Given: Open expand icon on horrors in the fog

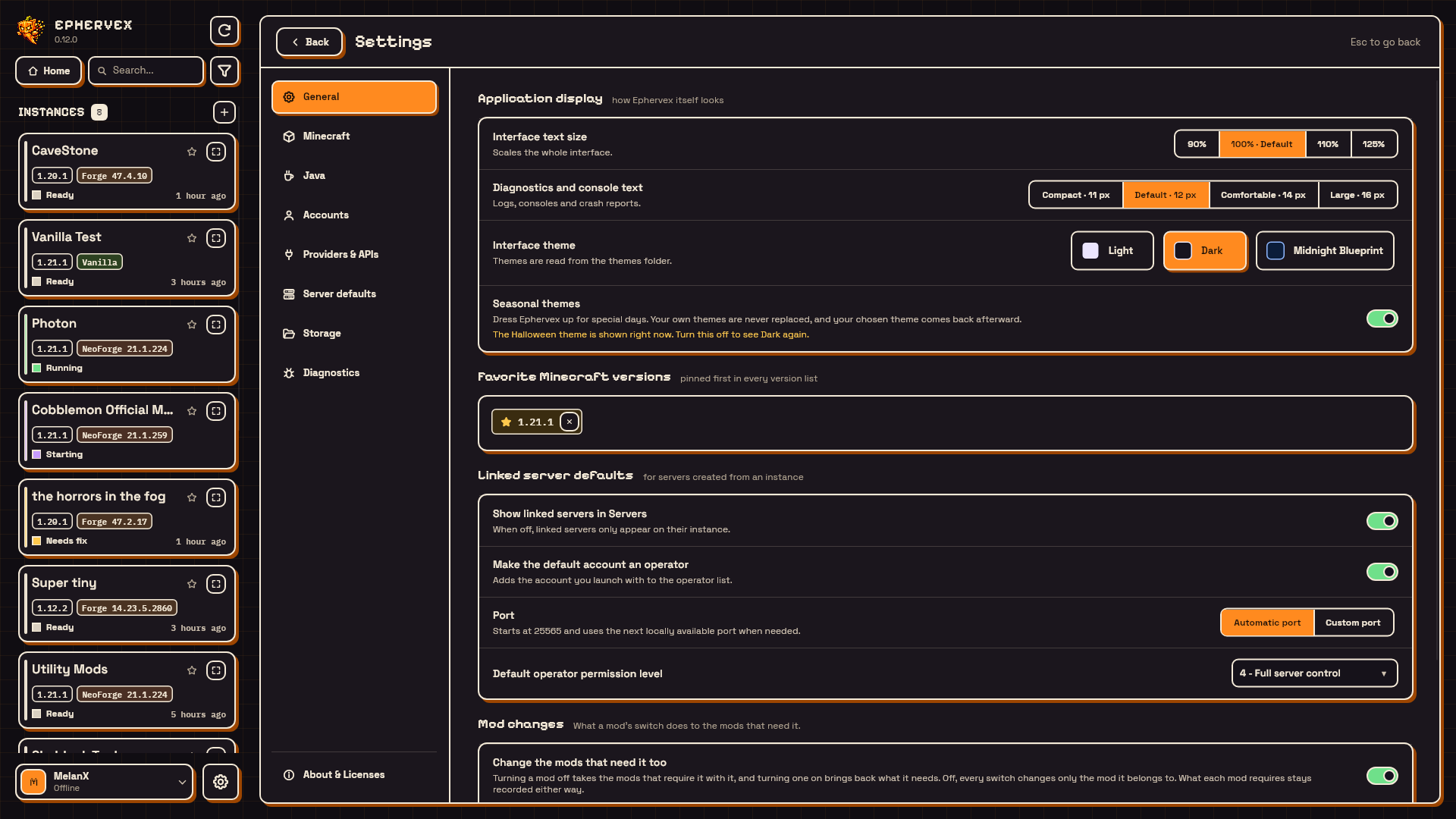Looking at the screenshot, I should click(216, 497).
